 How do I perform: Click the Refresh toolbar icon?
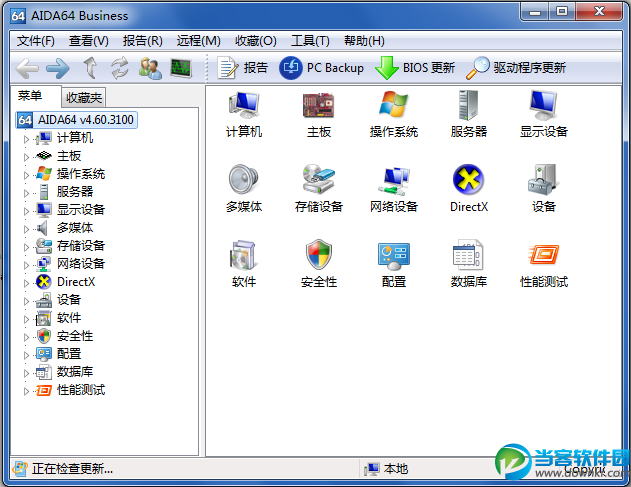120,68
